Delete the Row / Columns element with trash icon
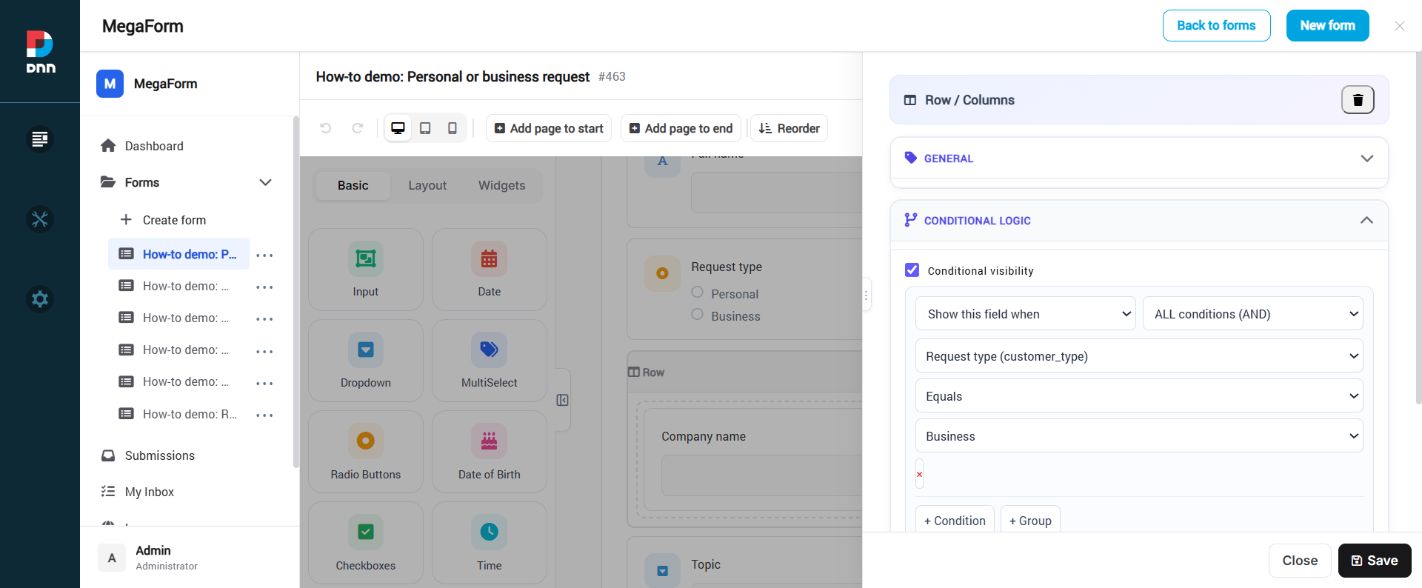Viewport: 1422px width, 588px height. [1357, 100]
